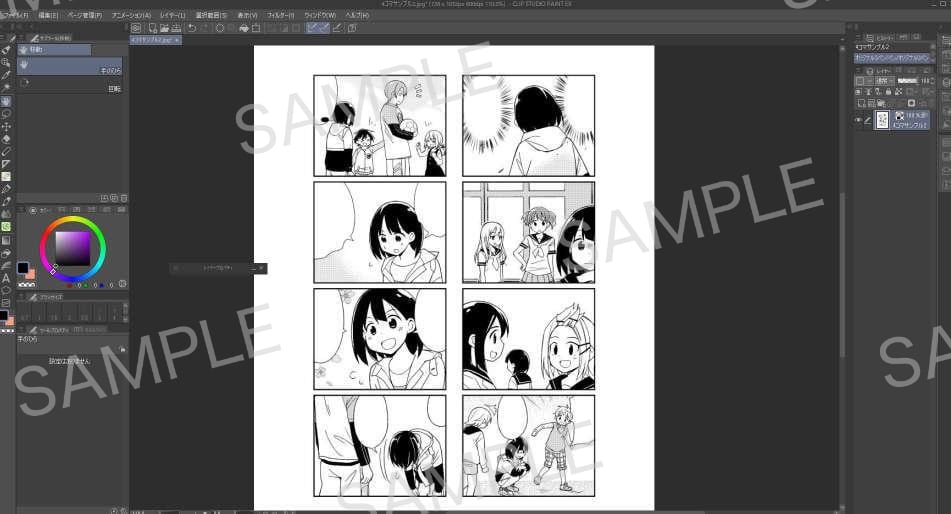The image size is (951, 514).
Task: Open the color panel menu icon
Action: (21, 210)
